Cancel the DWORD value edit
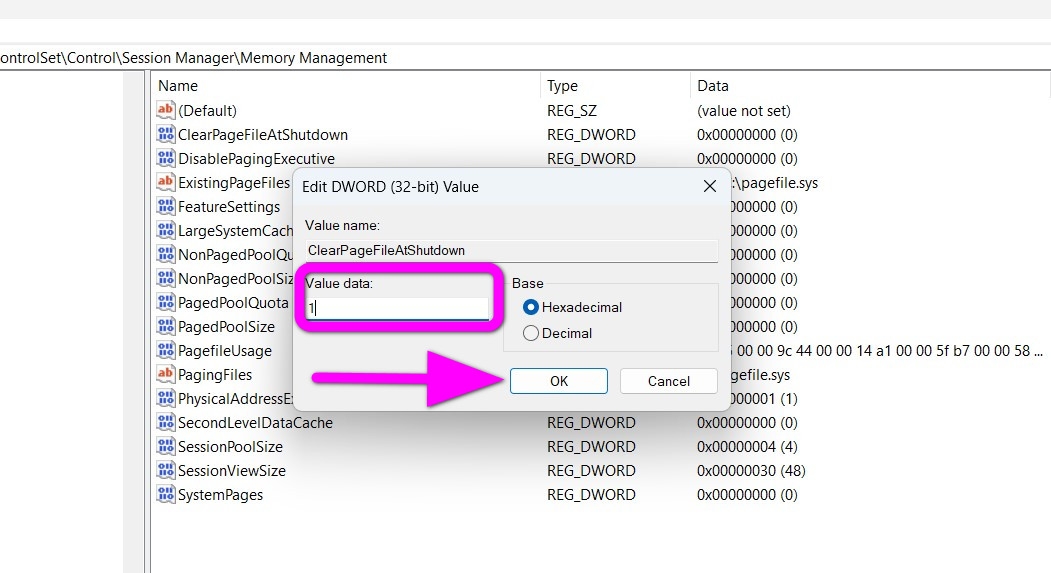Viewport: 1051px width, 573px height. point(668,381)
